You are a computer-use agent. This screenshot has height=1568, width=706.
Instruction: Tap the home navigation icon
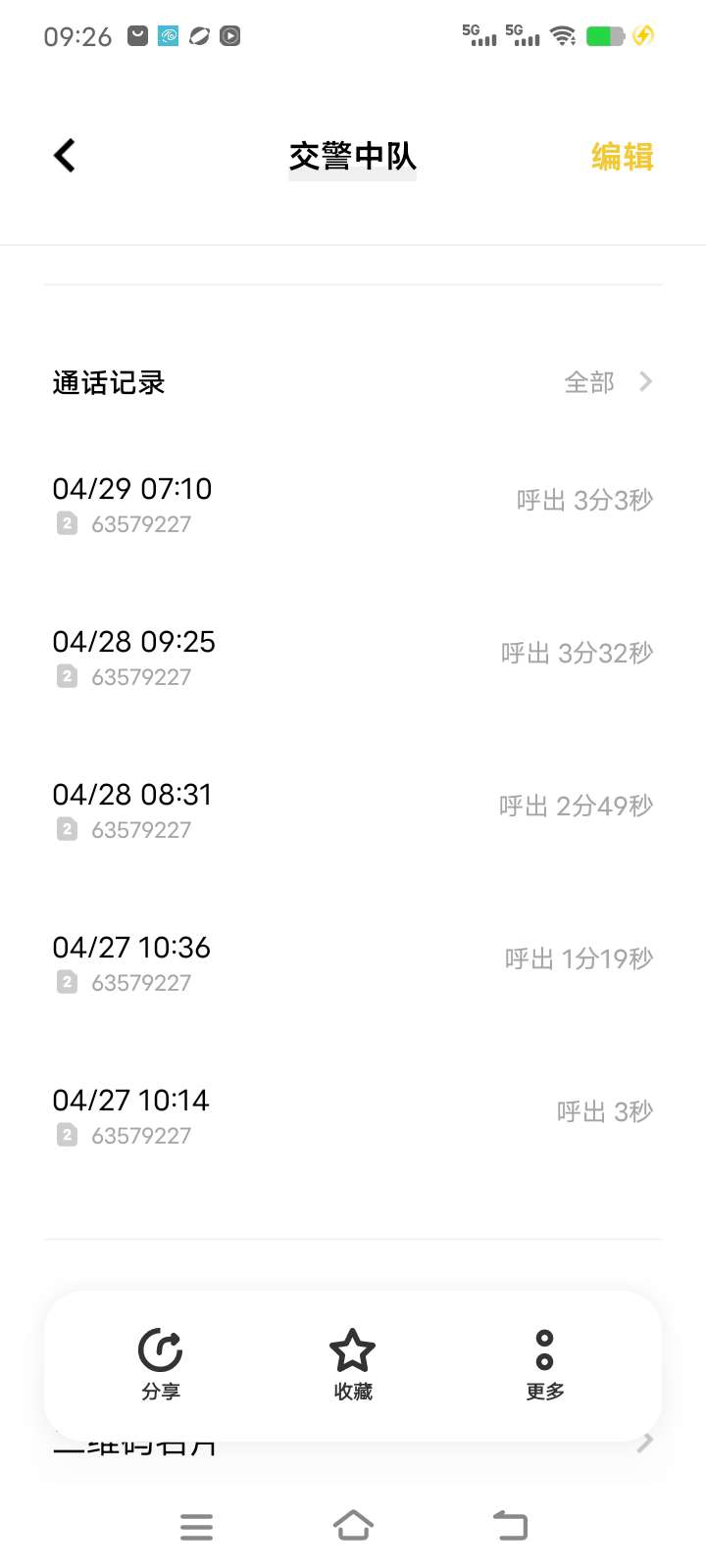point(353,1525)
